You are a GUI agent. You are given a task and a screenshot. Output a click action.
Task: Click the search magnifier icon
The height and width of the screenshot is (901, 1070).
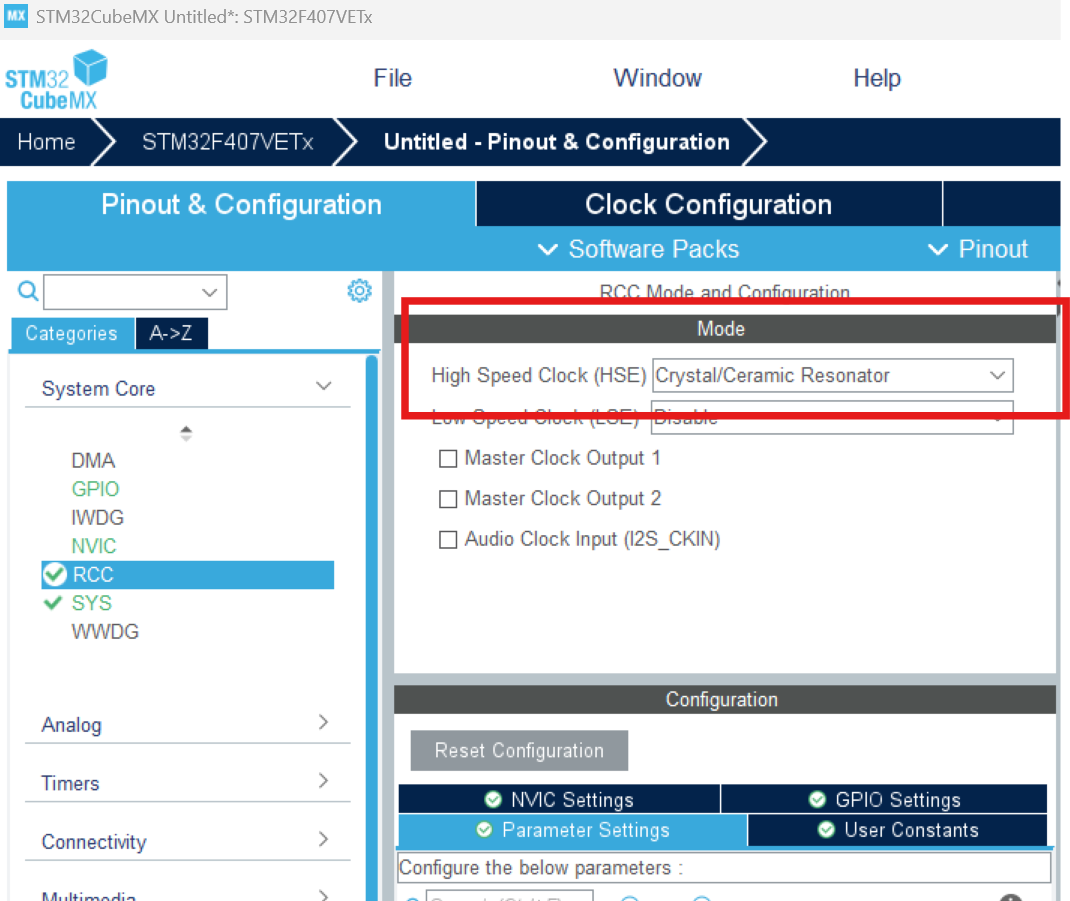28,291
